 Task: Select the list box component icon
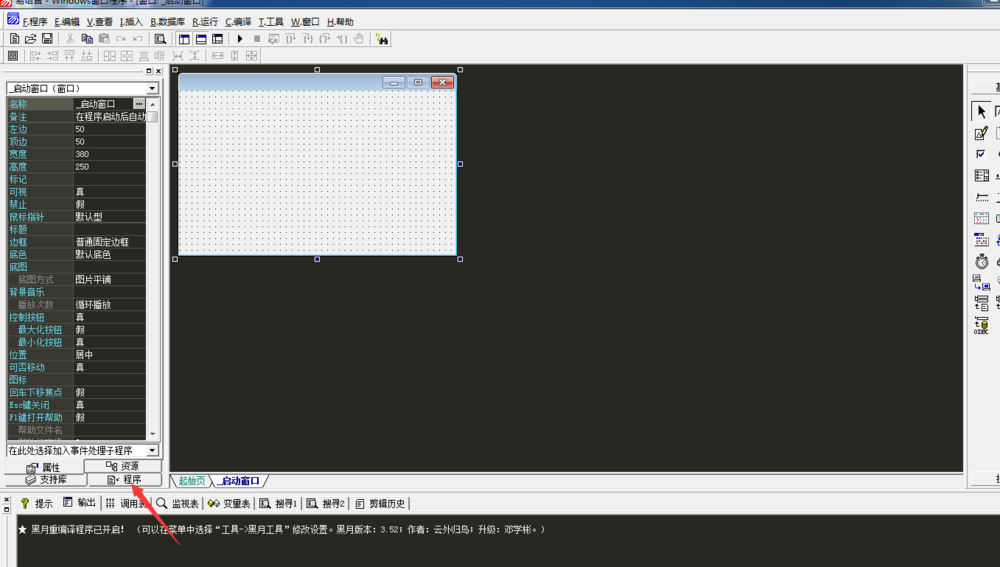click(981, 175)
